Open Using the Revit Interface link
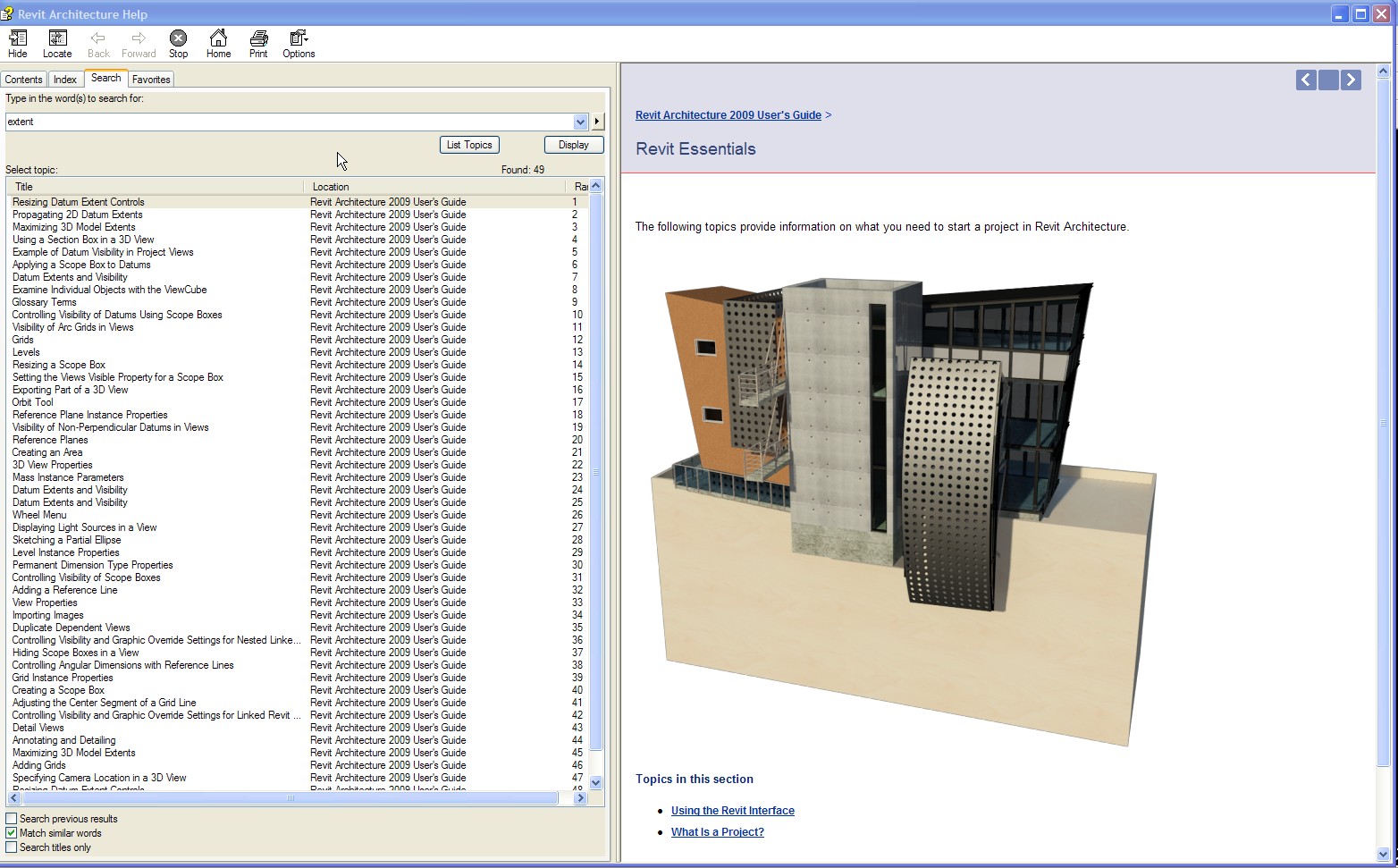1398x868 pixels. (733, 811)
